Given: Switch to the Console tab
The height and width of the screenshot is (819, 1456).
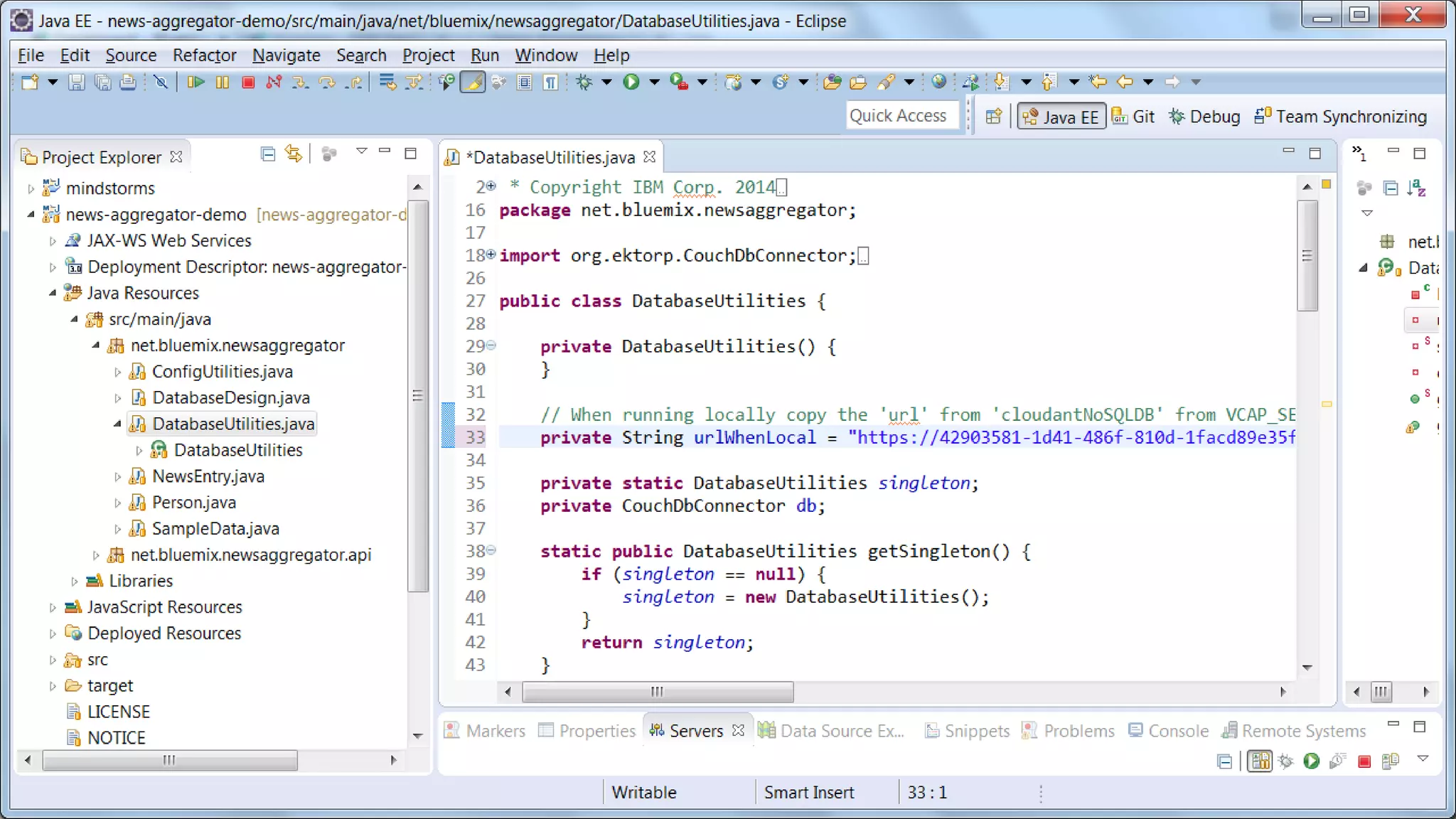Looking at the screenshot, I should click(1169, 731).
